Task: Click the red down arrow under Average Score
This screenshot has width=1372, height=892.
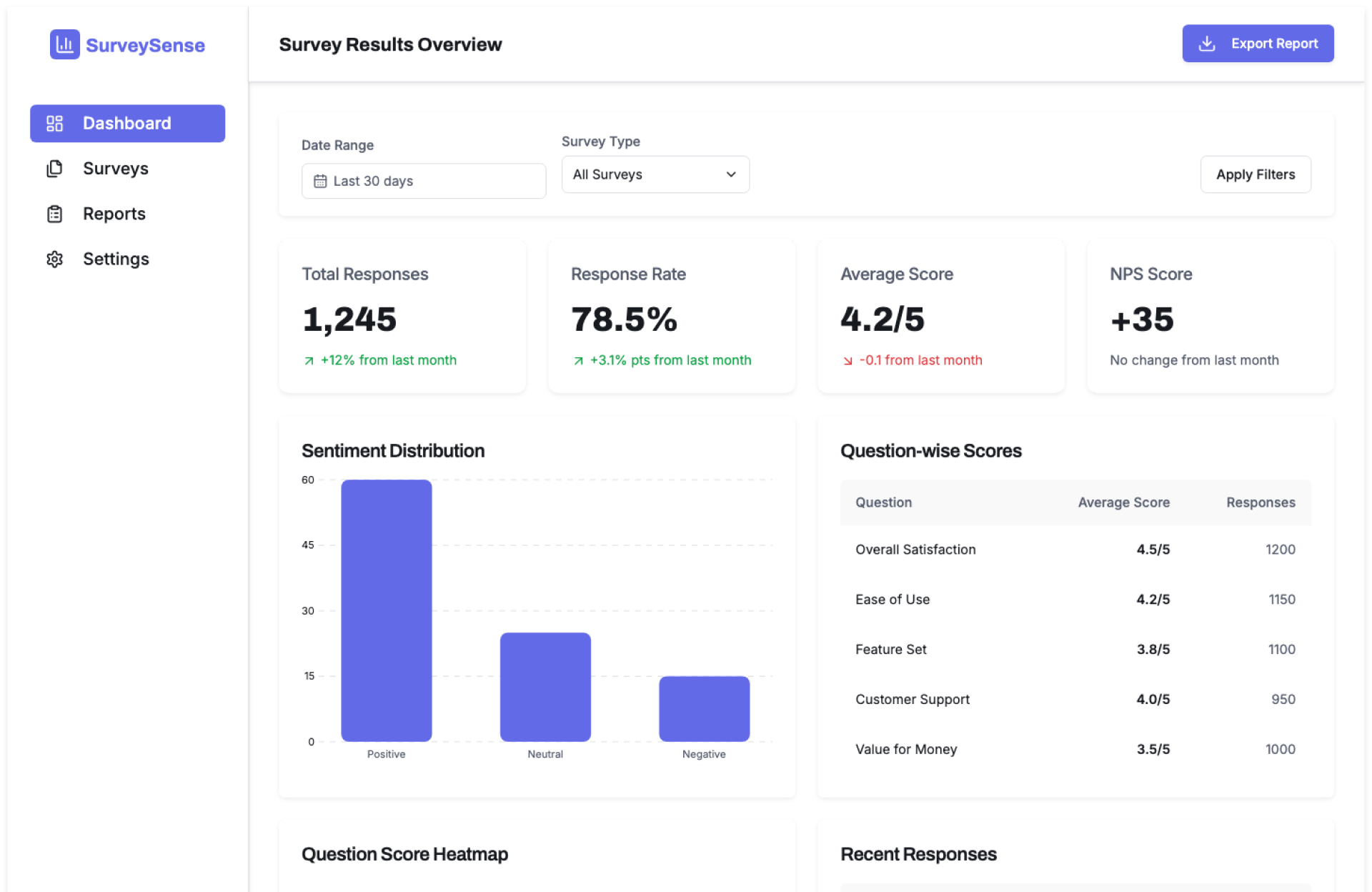Action: pos(847,361)
